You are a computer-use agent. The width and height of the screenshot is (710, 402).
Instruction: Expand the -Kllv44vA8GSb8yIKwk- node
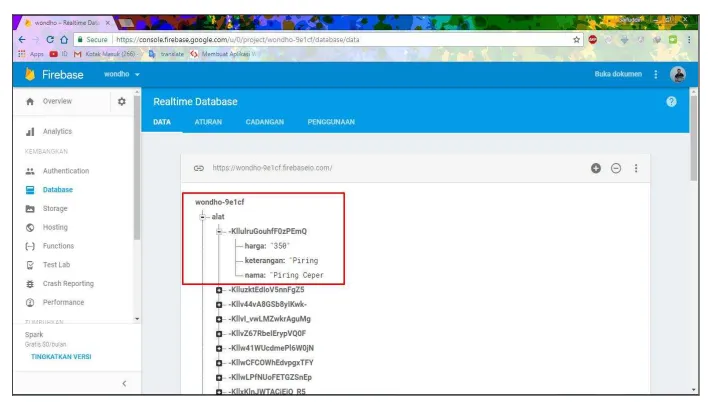(x=219, y=305)
